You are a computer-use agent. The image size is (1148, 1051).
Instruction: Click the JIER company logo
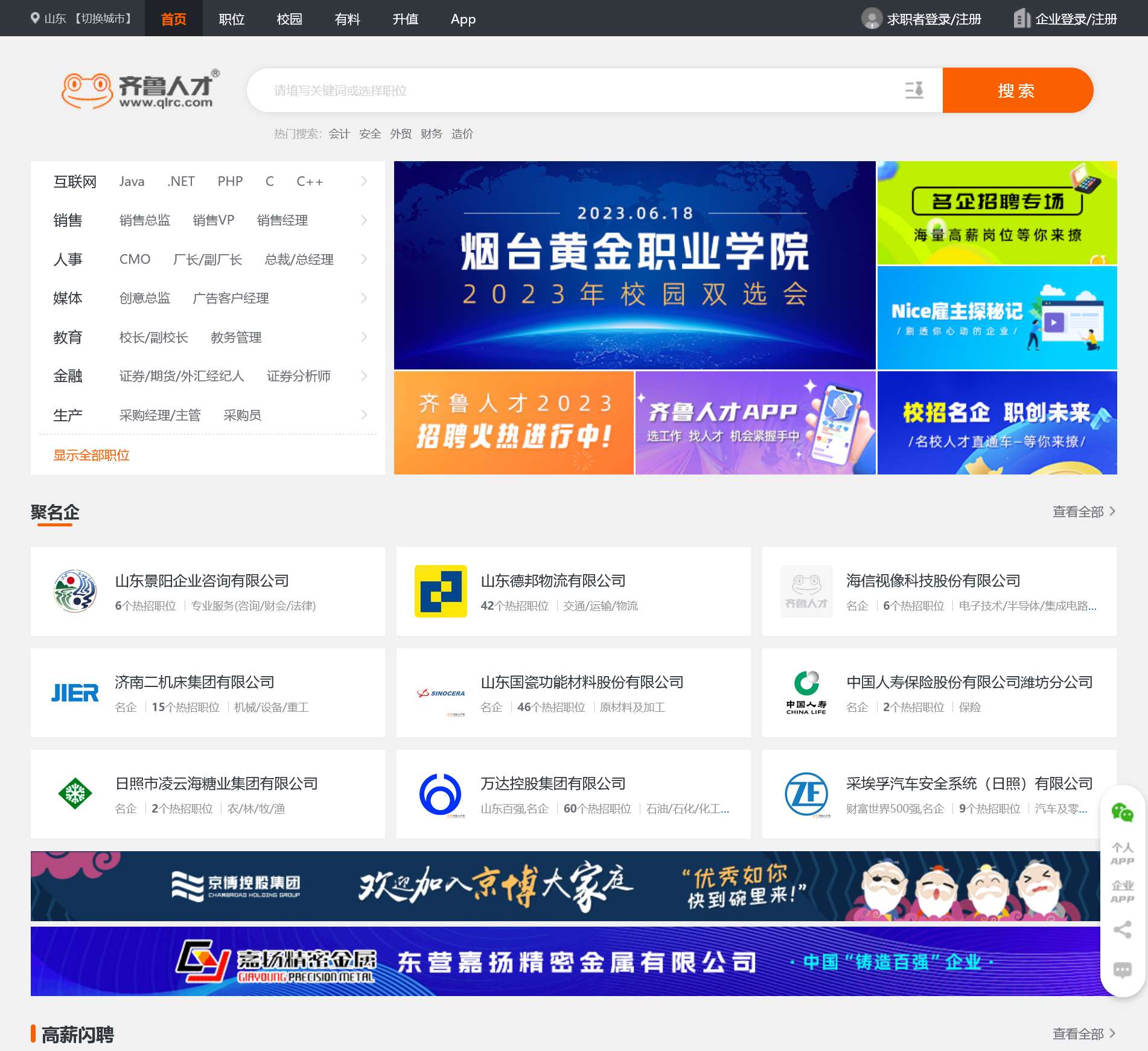pyautogui.click(x=75, y=692)
